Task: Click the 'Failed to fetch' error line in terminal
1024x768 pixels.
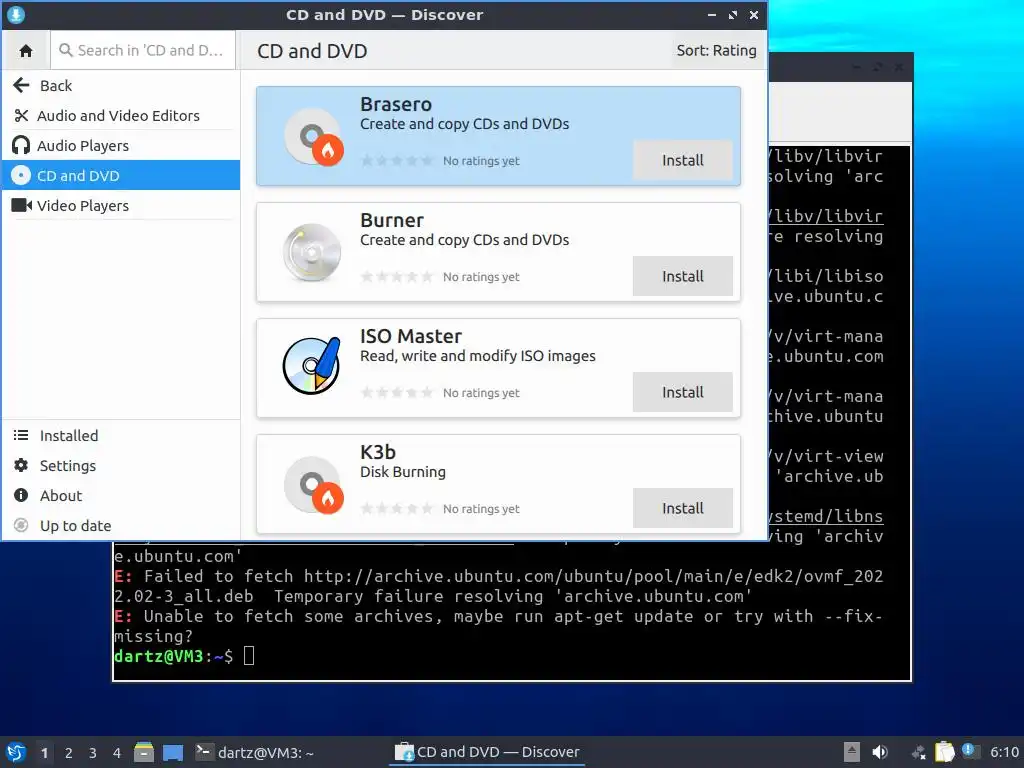Action: click(498, 586)
